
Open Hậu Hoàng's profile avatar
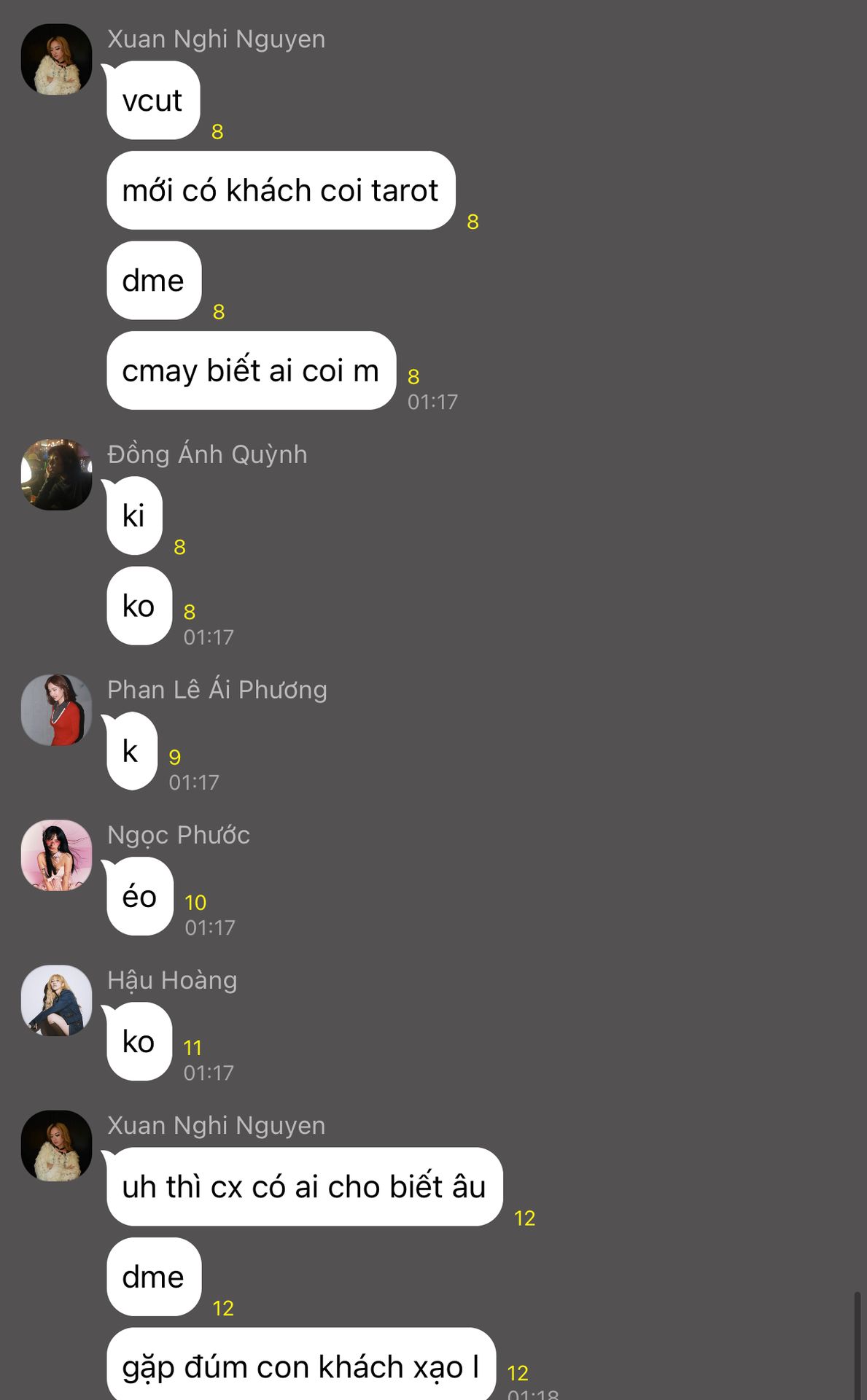click(x=56, y=1000)
